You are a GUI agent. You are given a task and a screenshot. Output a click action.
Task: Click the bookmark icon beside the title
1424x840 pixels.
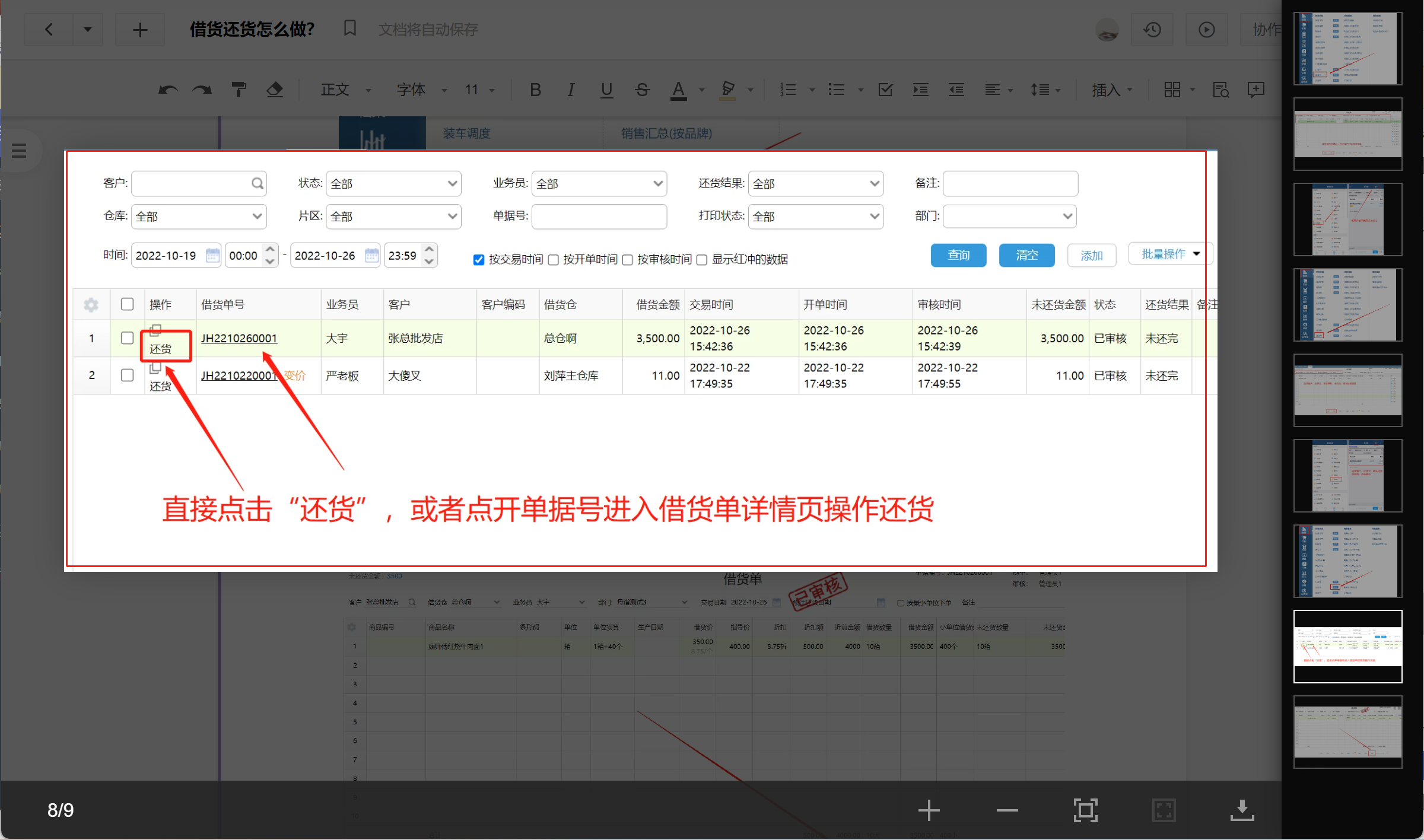tap(350, 28)
